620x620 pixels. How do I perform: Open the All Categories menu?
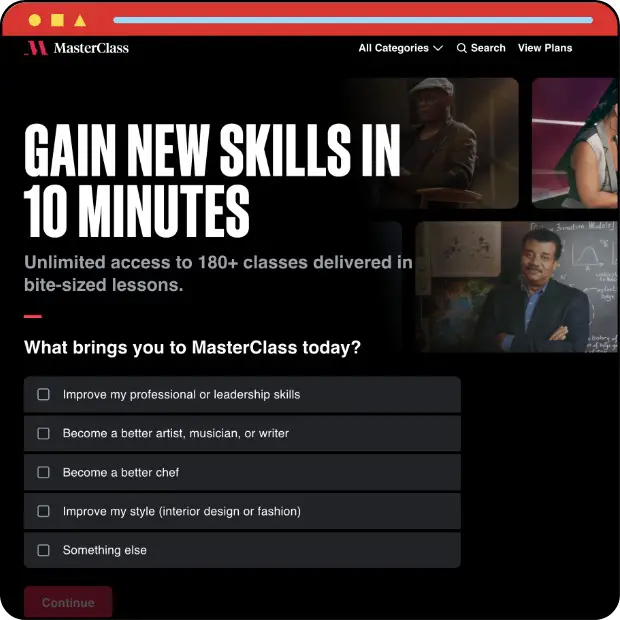pyautogui.click(x=401, y=48)
